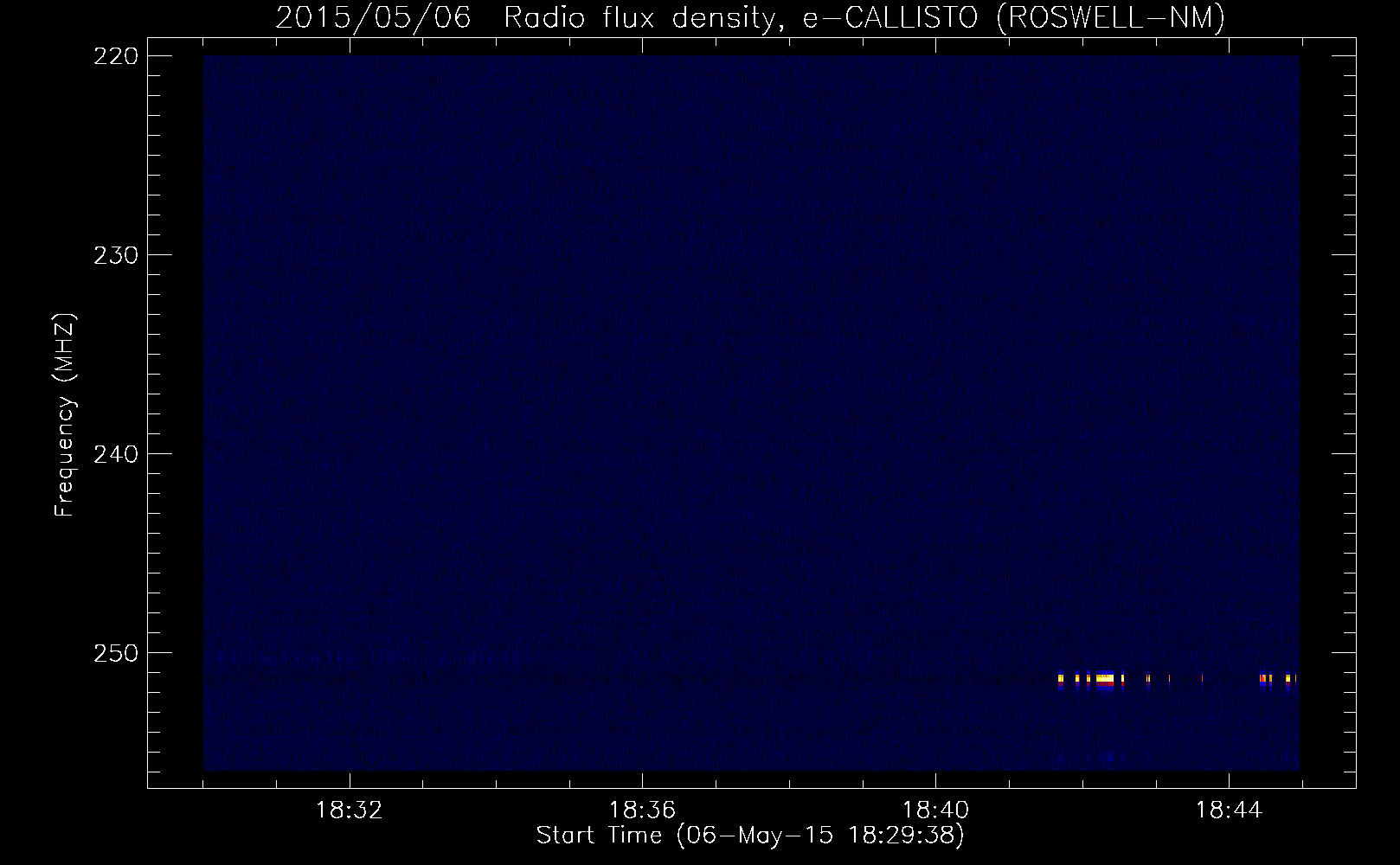Viewport: 1400px width, 865px height.
Task: Click the 18:44 time tick label
Action: pyautogui.click(x=1229, y=811)
